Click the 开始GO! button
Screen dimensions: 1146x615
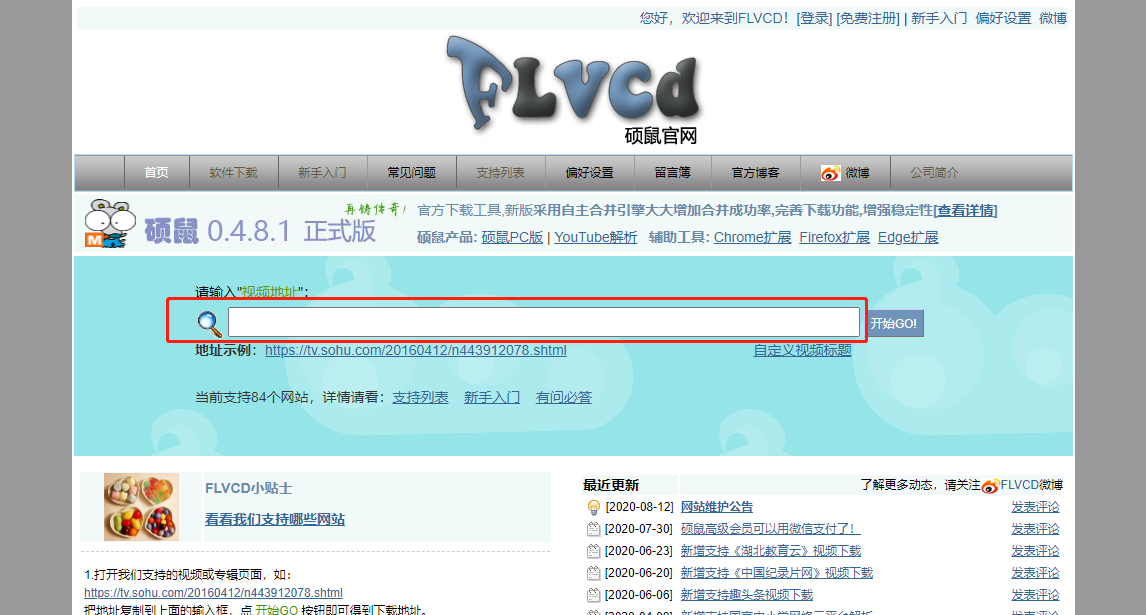(x=894, y=323)
